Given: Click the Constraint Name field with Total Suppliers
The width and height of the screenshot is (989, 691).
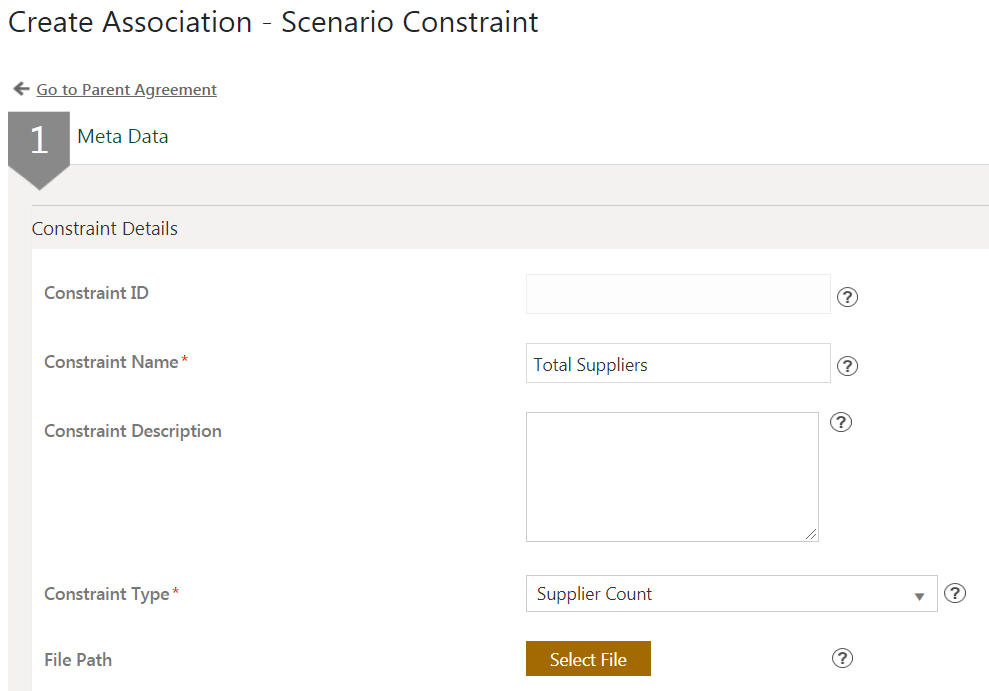Looking at the screenshot, I should pos(678,363).
